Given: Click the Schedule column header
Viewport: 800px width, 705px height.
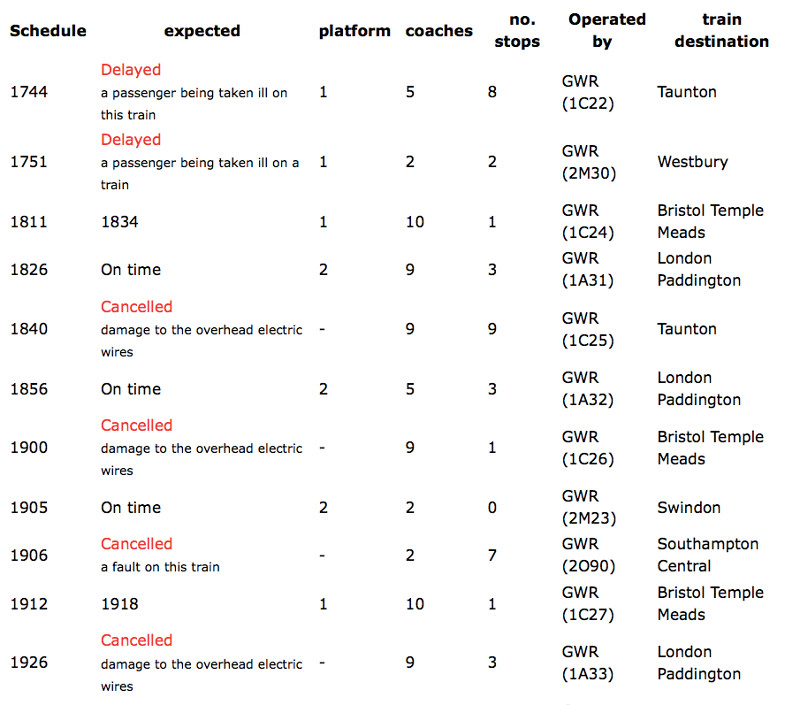Looking at the screenshot, I should [x=48, y=31].
